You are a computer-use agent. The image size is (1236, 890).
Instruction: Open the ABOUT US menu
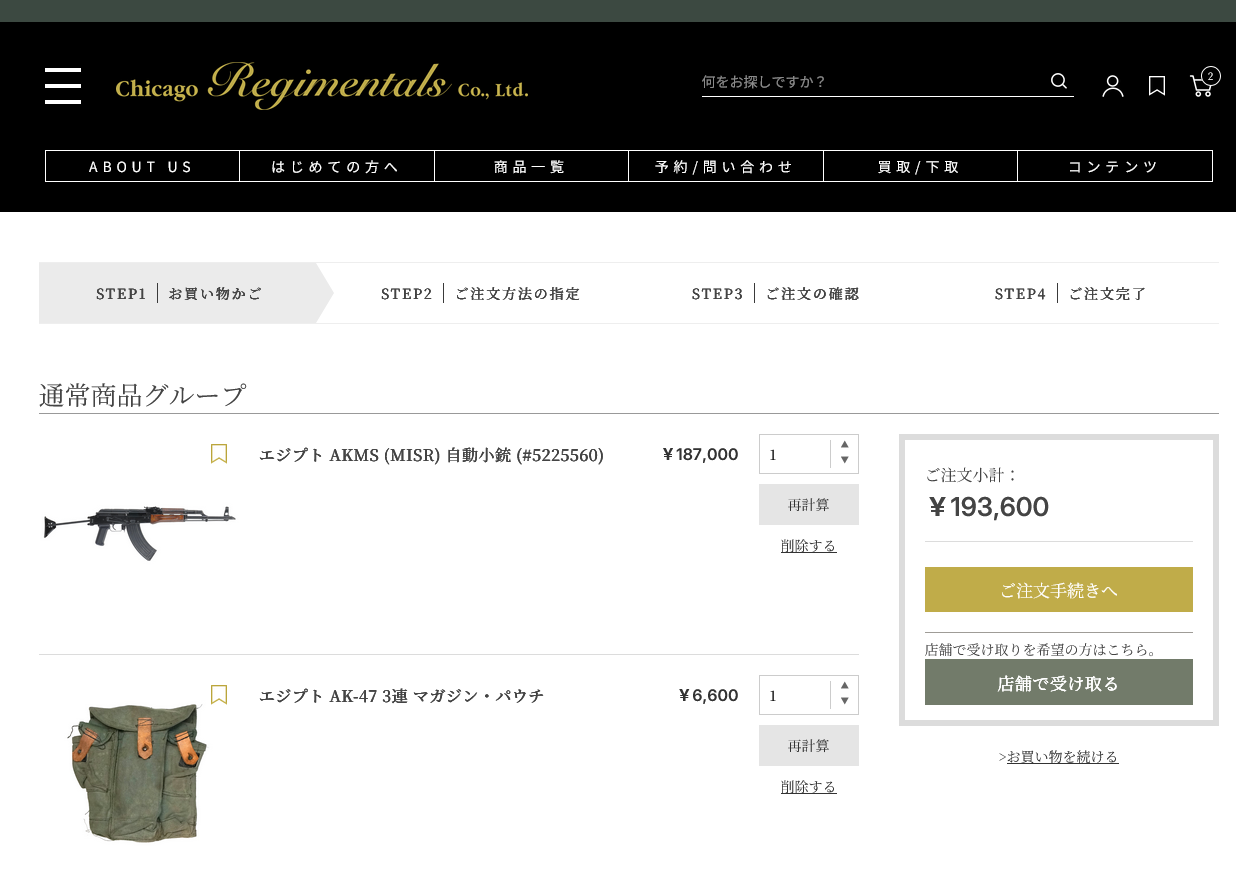[142, 167]
